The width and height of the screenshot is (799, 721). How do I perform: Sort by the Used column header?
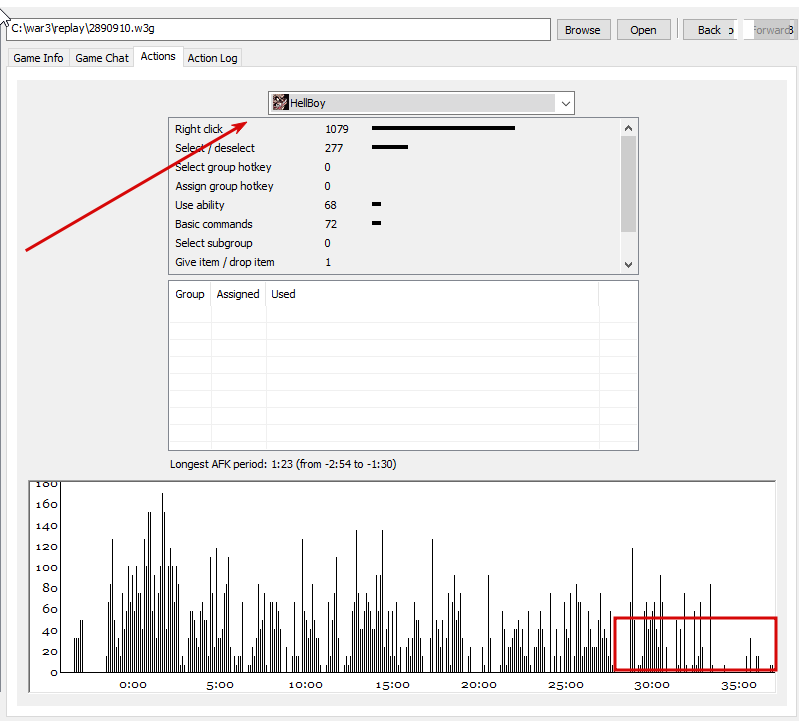pyautogui.click(x=432, y=294)
